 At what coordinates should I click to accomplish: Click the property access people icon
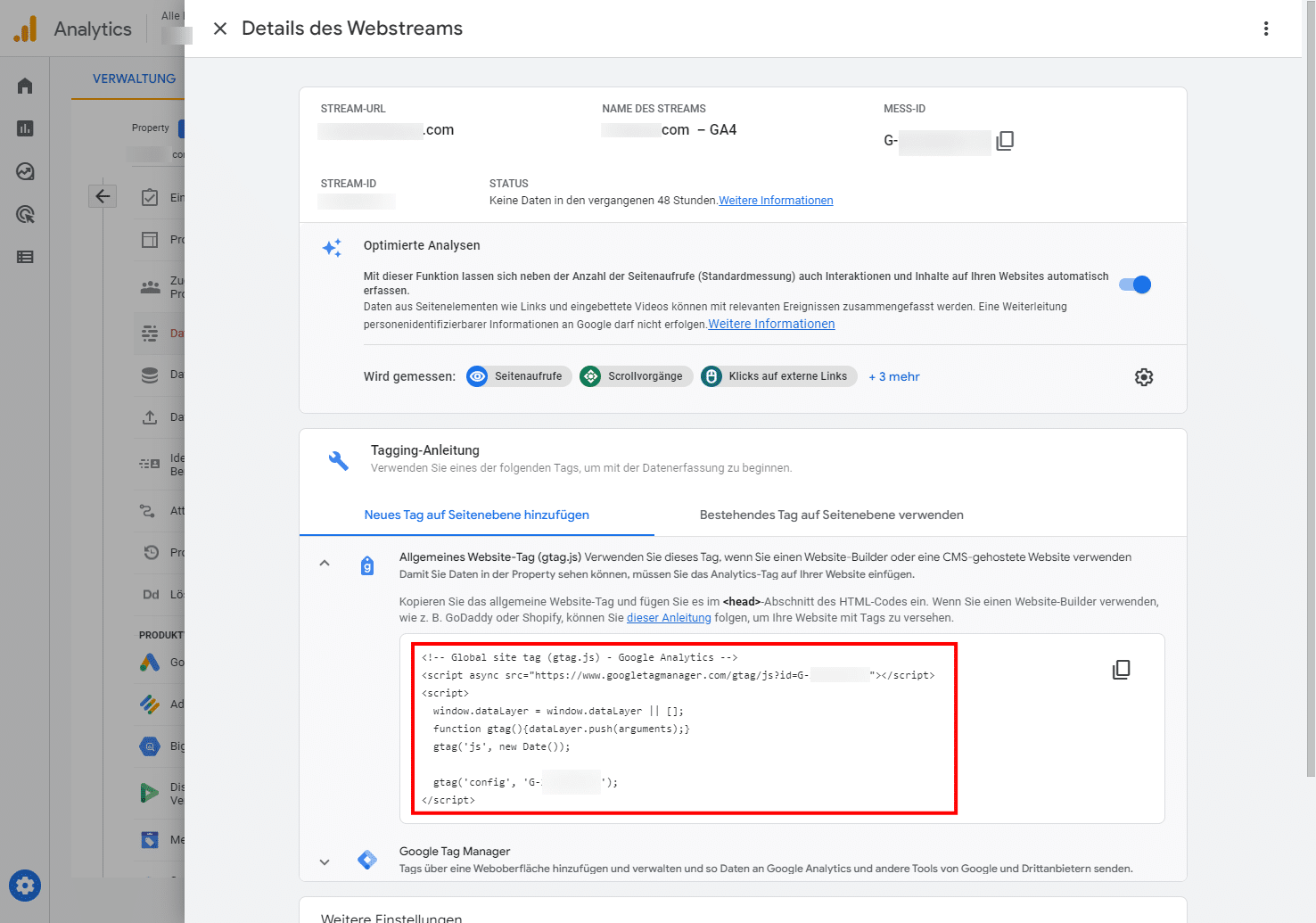pyautogui.click(x=150, y=286)
